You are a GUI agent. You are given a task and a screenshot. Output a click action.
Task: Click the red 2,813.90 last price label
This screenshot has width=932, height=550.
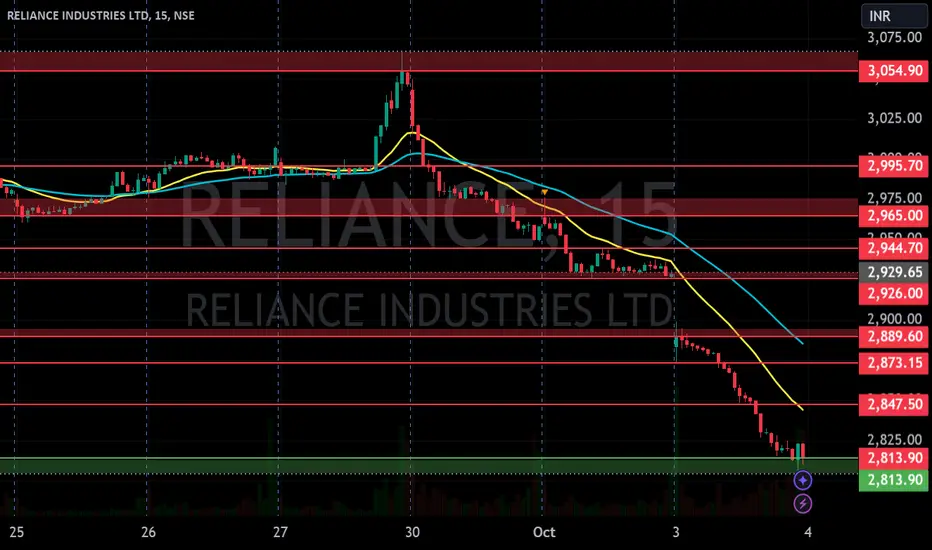click(x=893, y=458)
